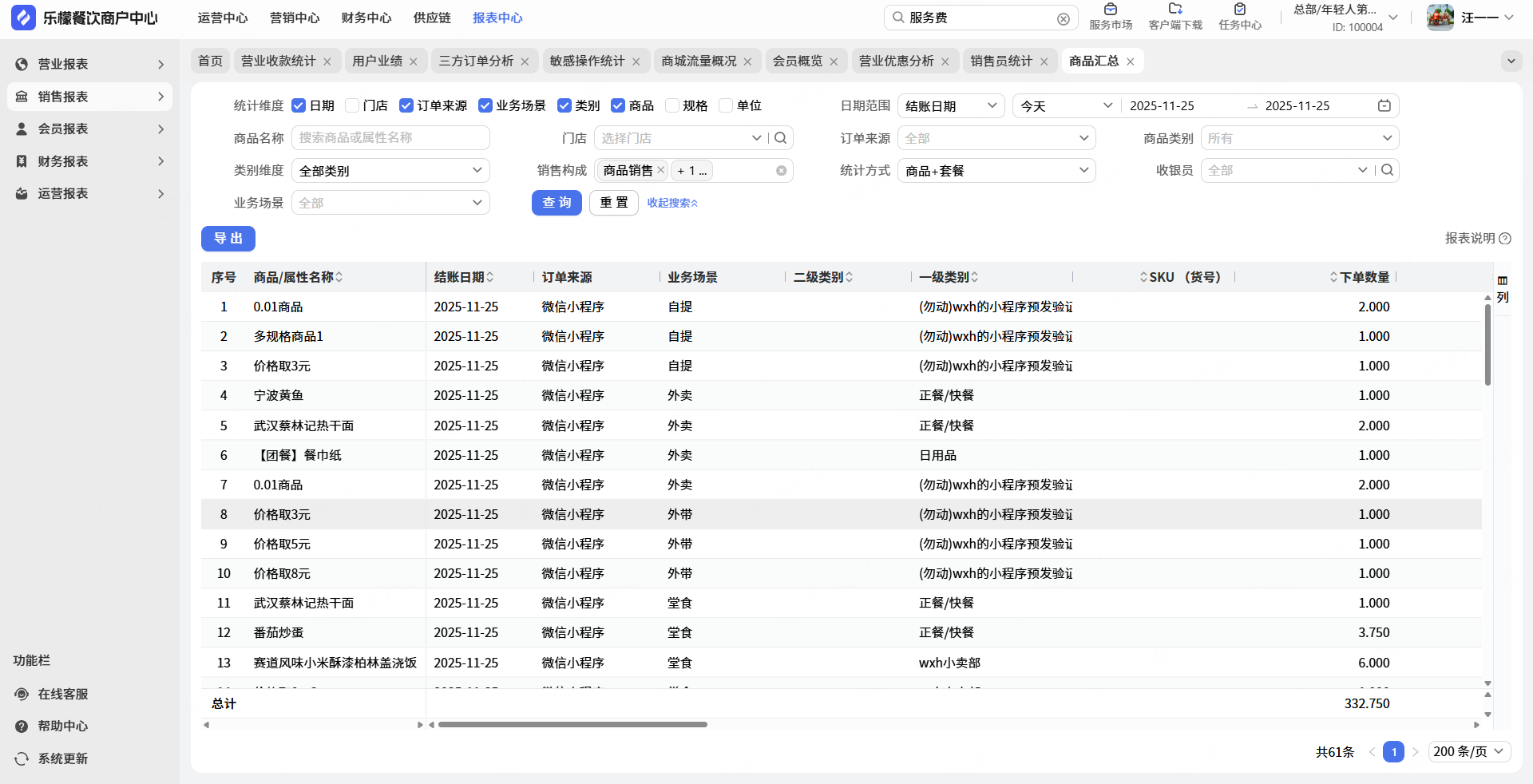This screenshot has width=1533, height=784.
Task: Open 财务中心 in the top menu
Action: pyautogui.click(x=366, y=18)
